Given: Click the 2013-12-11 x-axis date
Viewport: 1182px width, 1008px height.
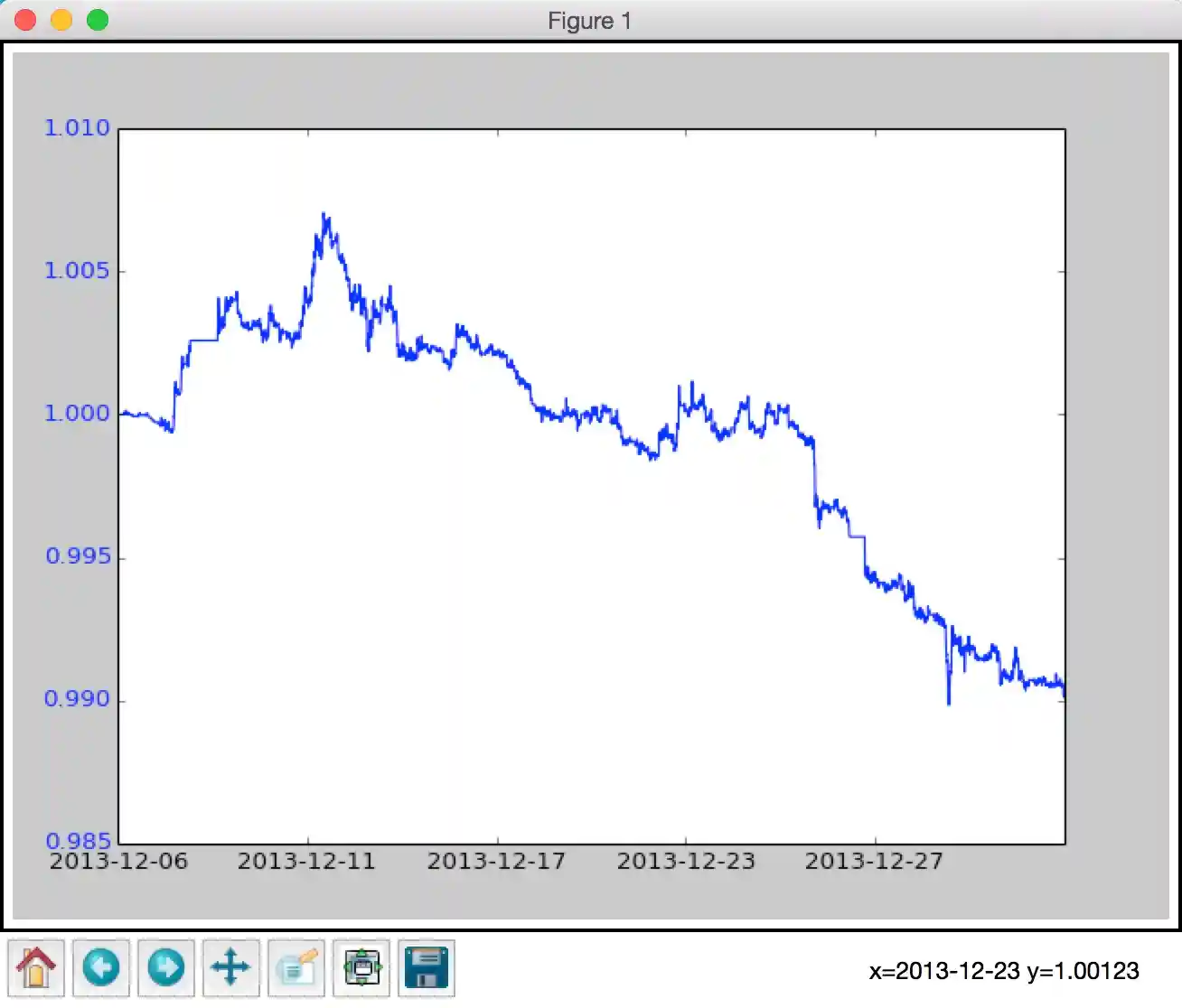Looking at the screenshot, I should (x=306, y=862).
